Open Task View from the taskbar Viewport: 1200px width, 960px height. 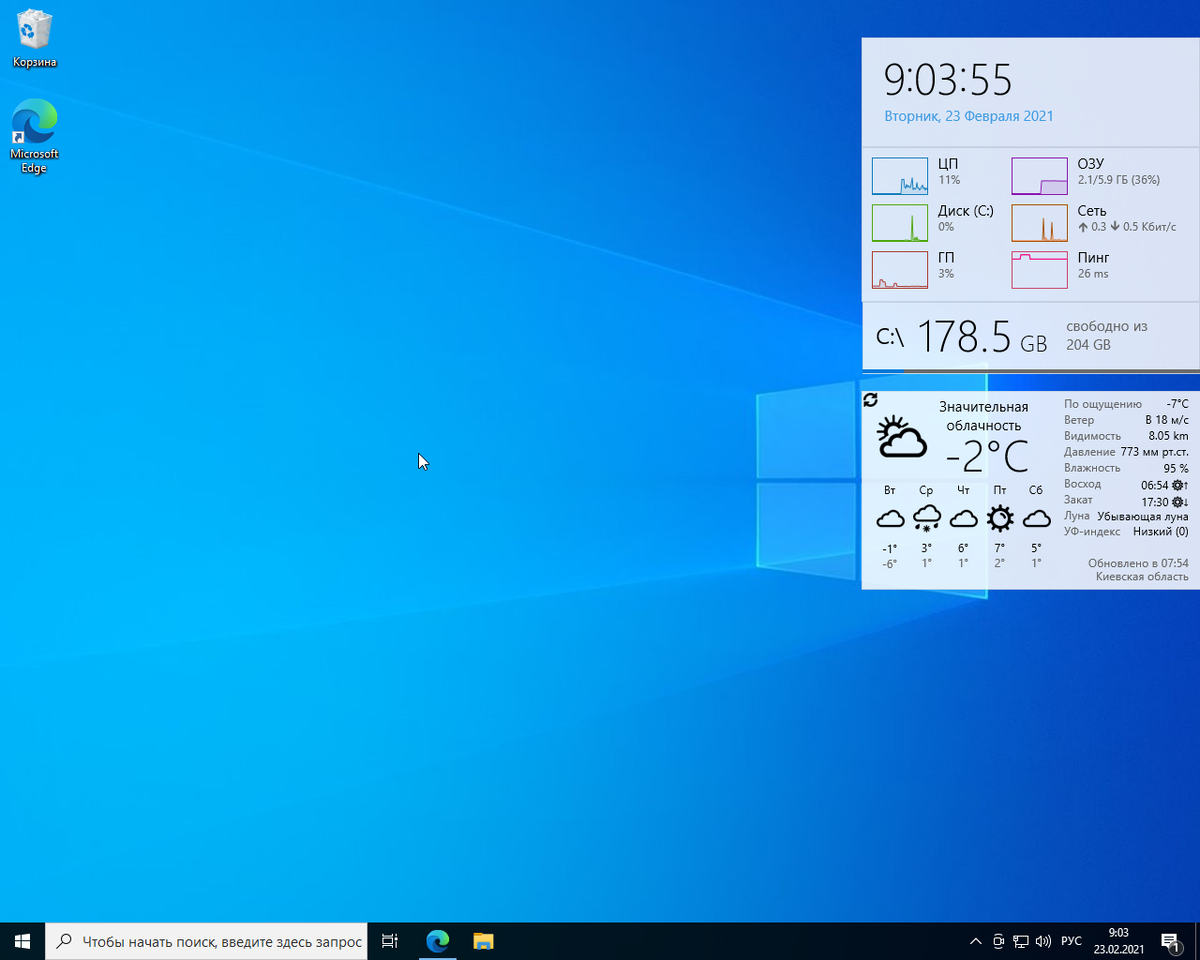(390, 941)
